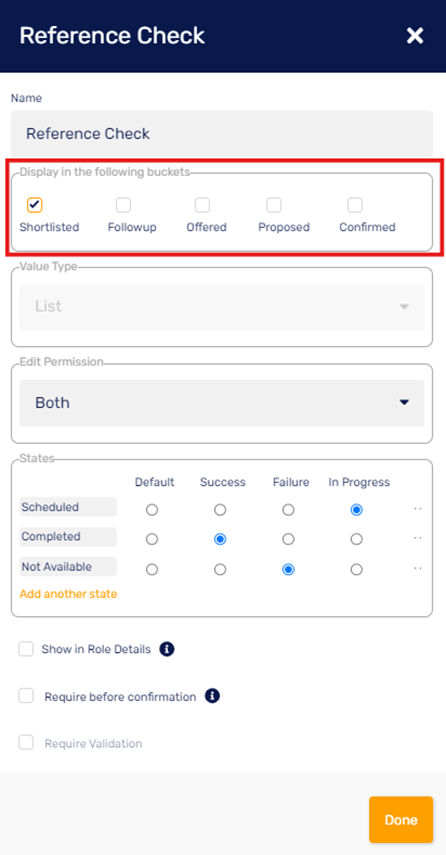Set Scheduled state as Default radio button

pyautogui.click(x=152, y=510)
